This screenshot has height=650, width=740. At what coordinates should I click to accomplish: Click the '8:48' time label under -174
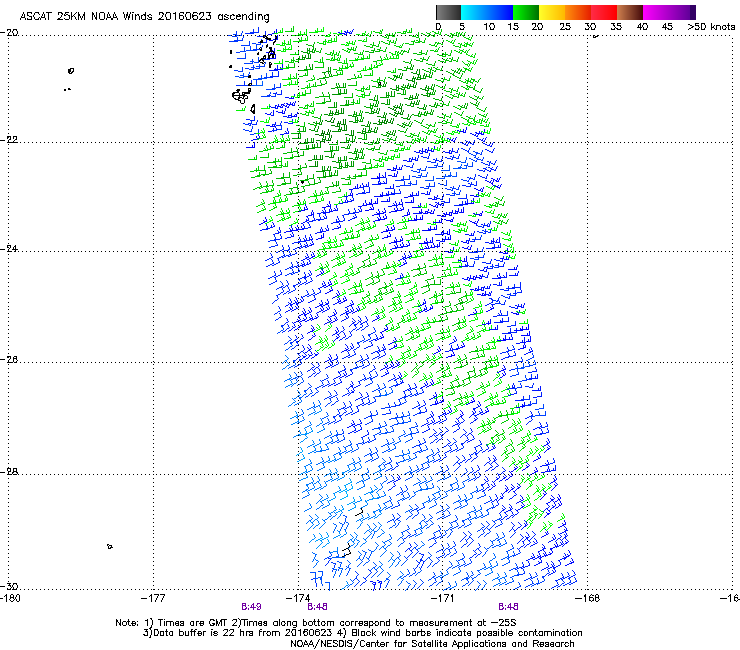317,607
